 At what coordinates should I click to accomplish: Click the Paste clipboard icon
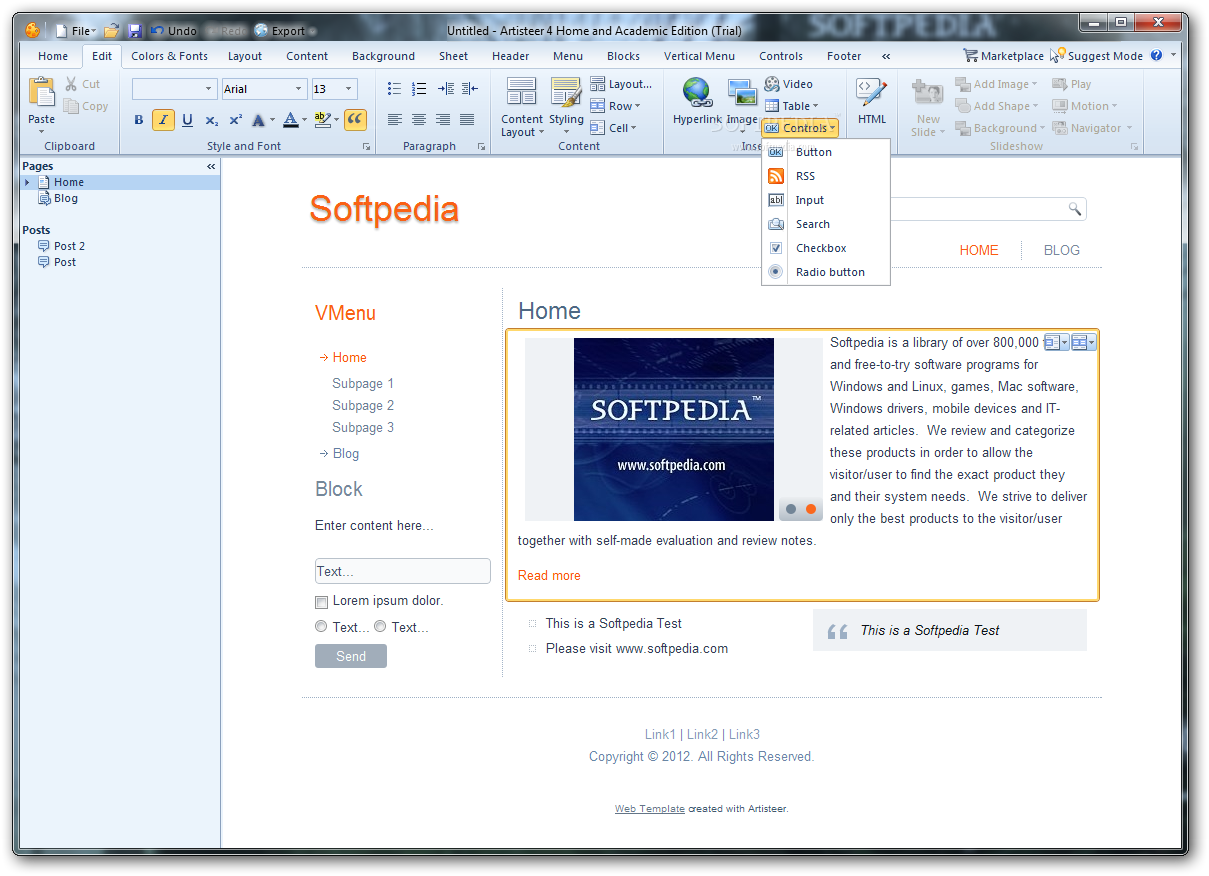(x=41, y=92)
